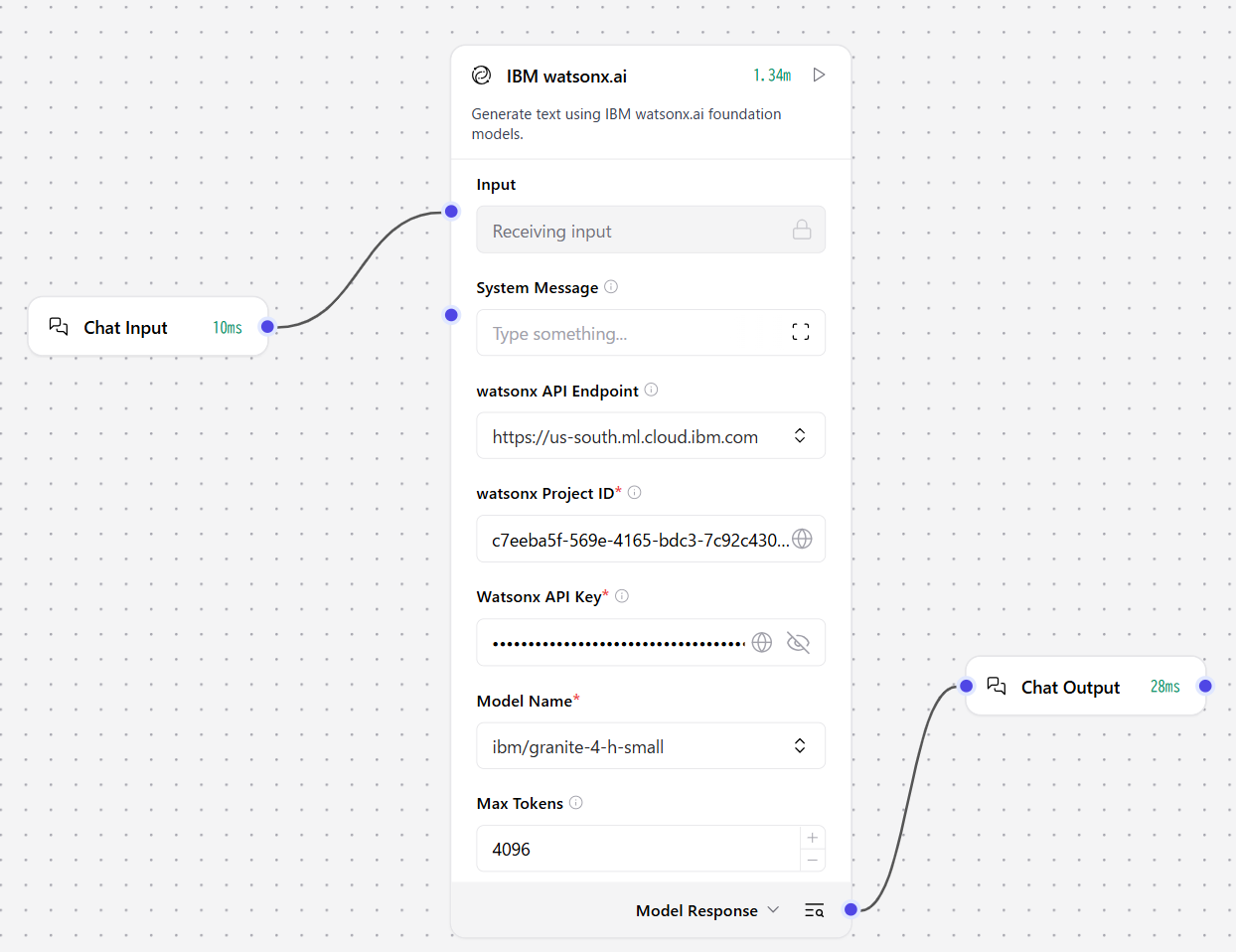Open the watsonx API Endpoint info icon
1236x952 pixels.
(651, 390)
